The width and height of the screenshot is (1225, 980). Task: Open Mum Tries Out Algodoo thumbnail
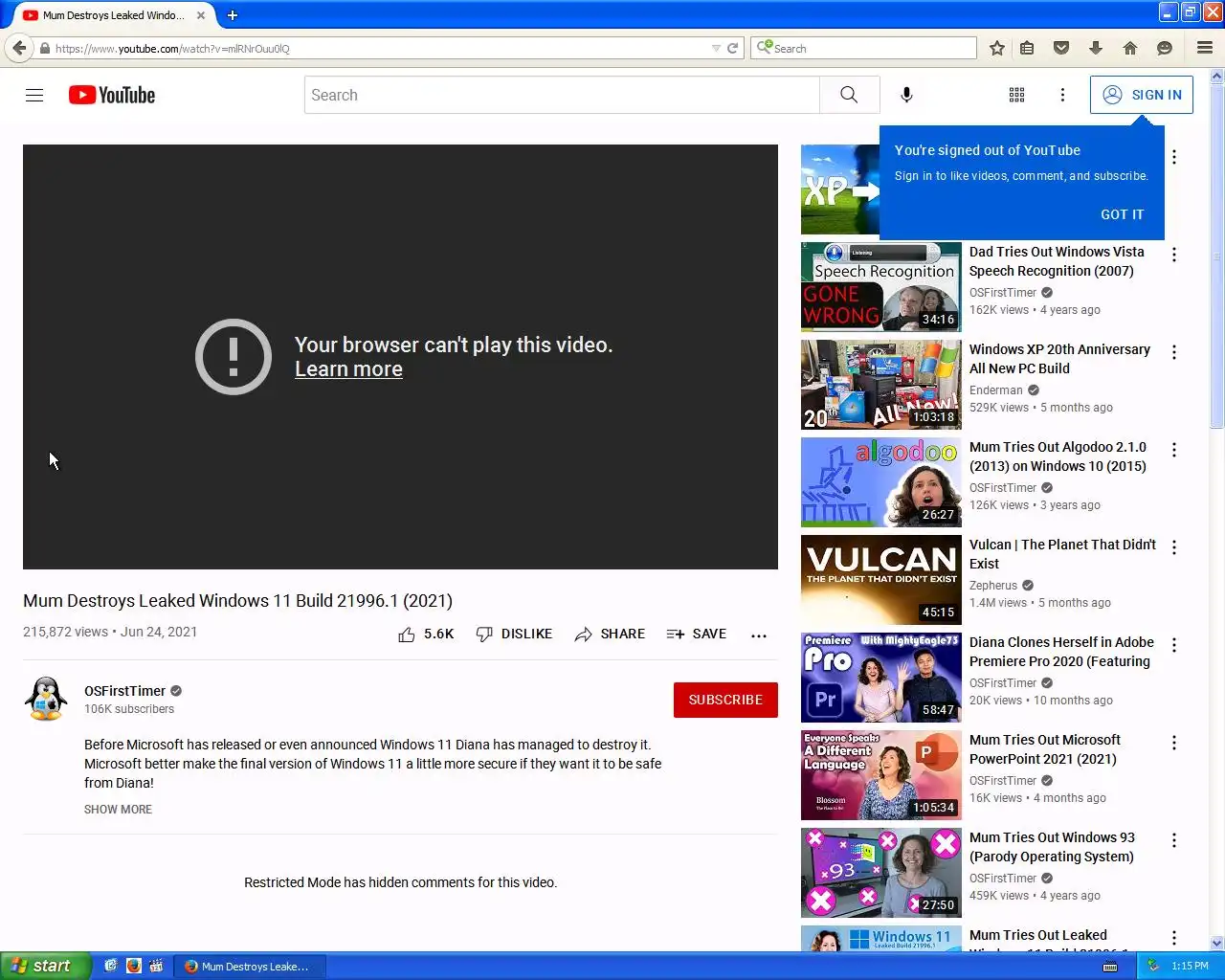pyautogui.click(x=881, y=482)
